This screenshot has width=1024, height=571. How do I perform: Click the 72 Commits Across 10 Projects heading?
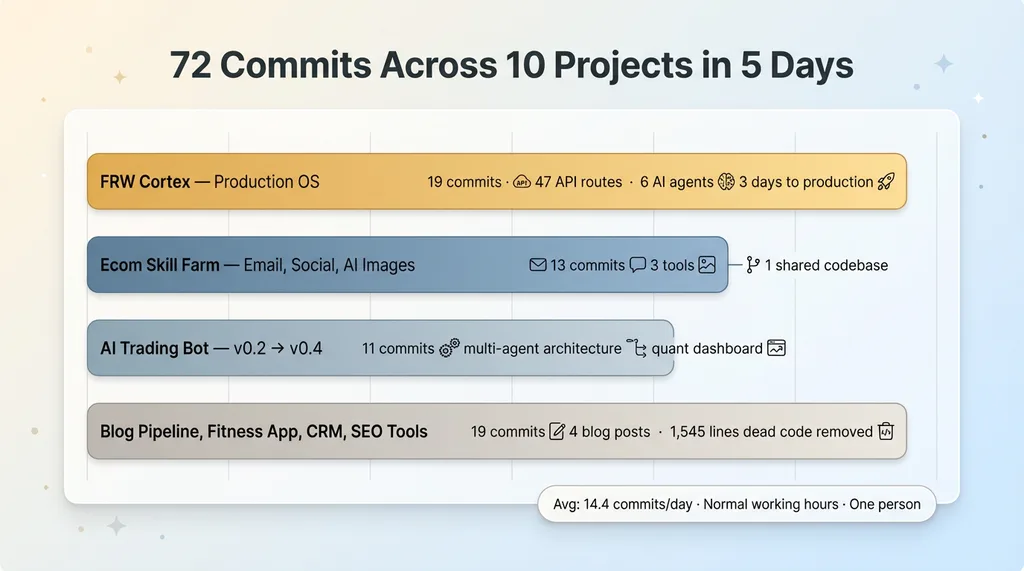tap(512, 65)
